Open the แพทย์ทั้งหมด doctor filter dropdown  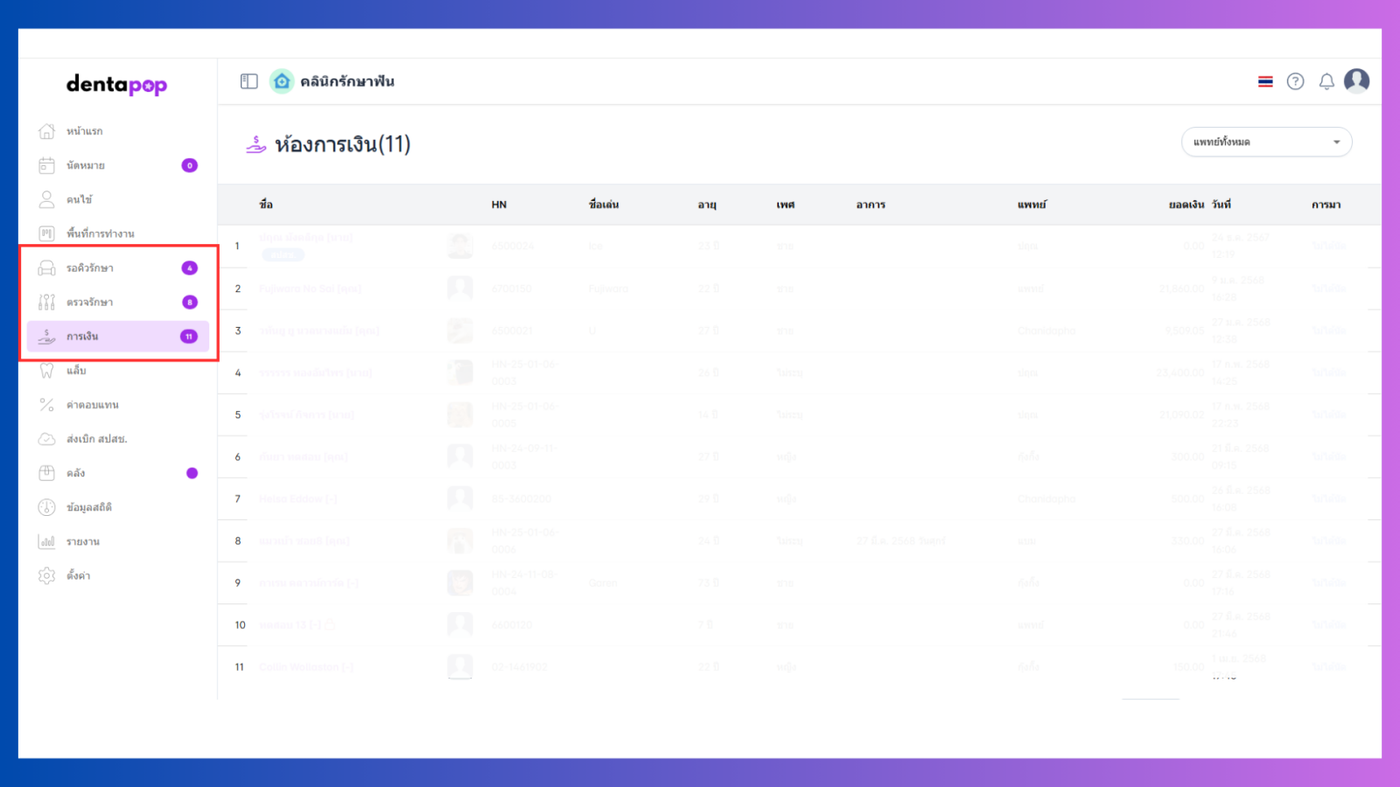(x=1267, y=142)
